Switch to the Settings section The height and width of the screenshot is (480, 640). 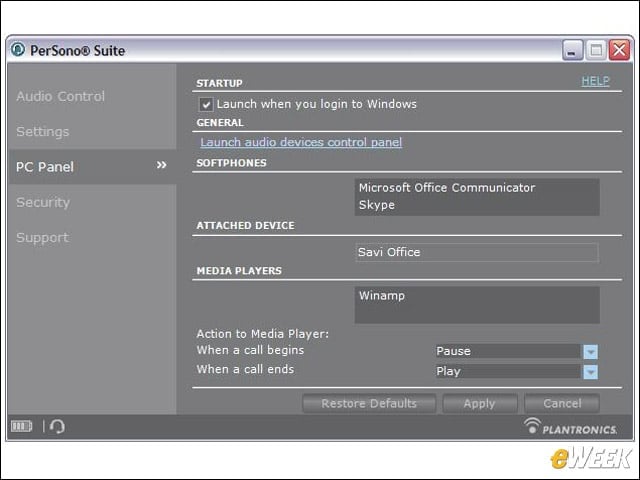pyautogui.click(x=42, y=131)
